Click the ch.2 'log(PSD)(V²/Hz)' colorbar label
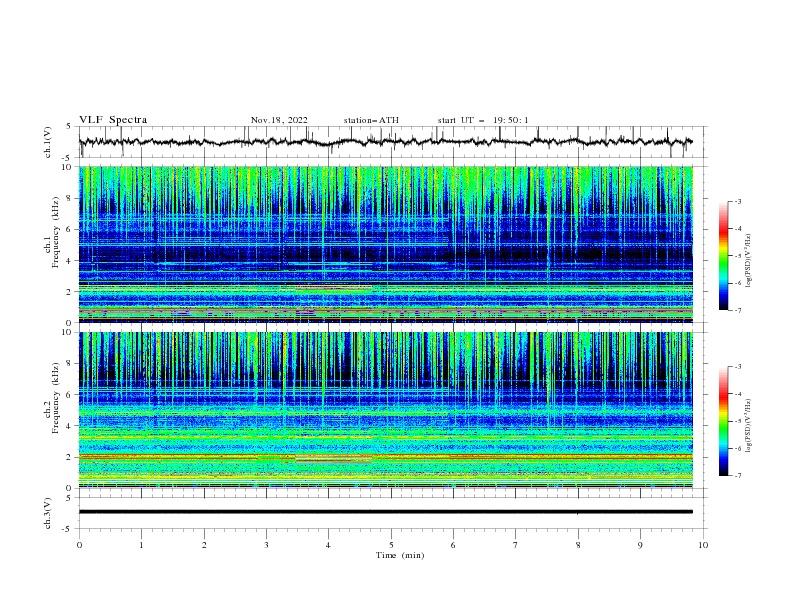The height and width of the screenshot is (612, 792). [748, 425]
